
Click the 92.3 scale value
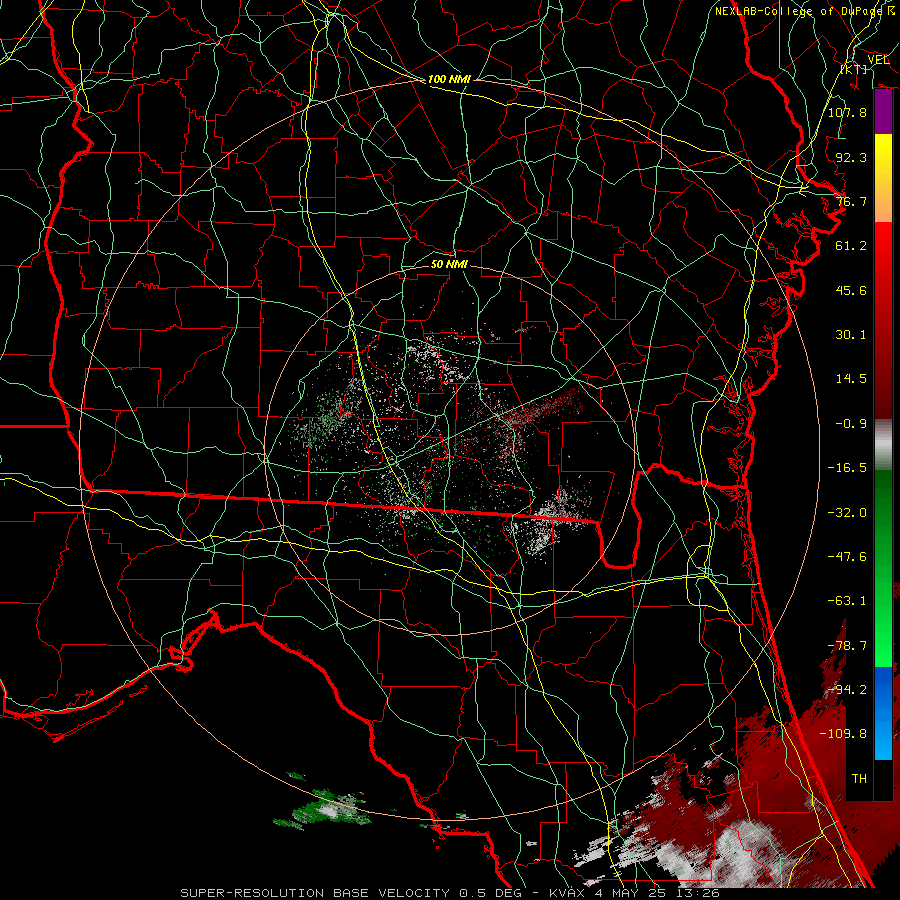(x=851, y=157)
